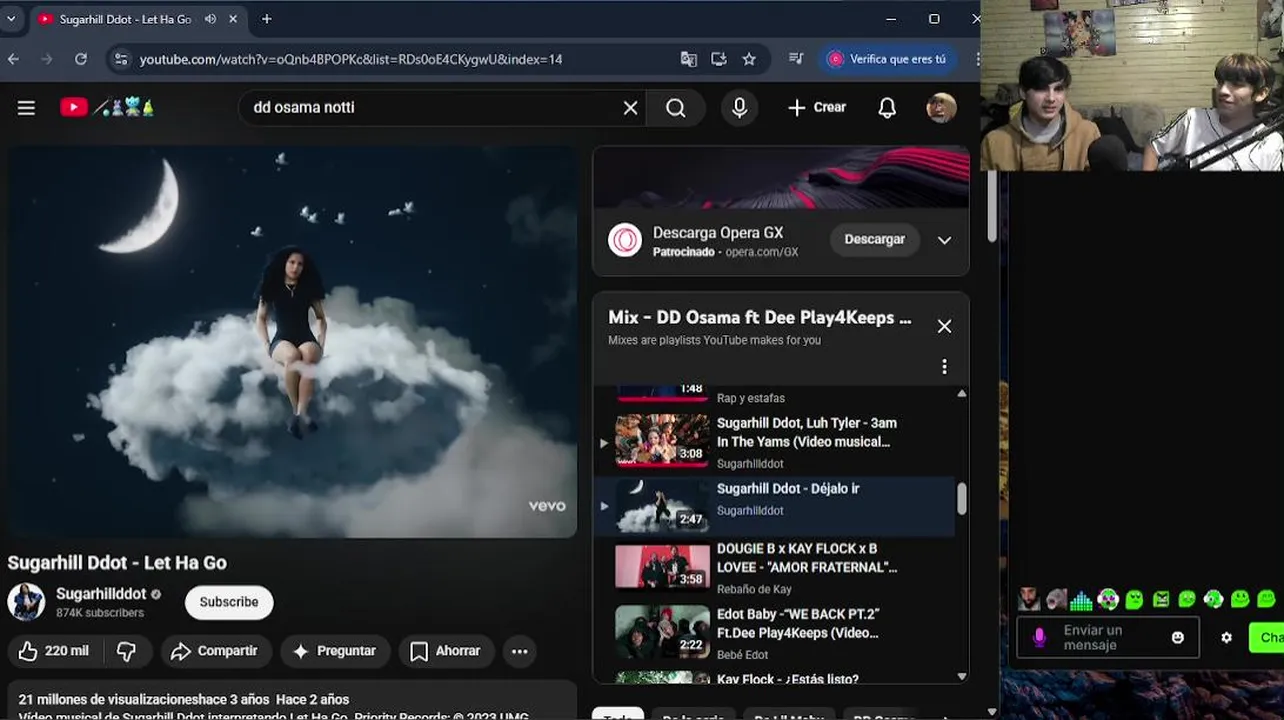
Task: Reload the page
Action: point(81,59)
